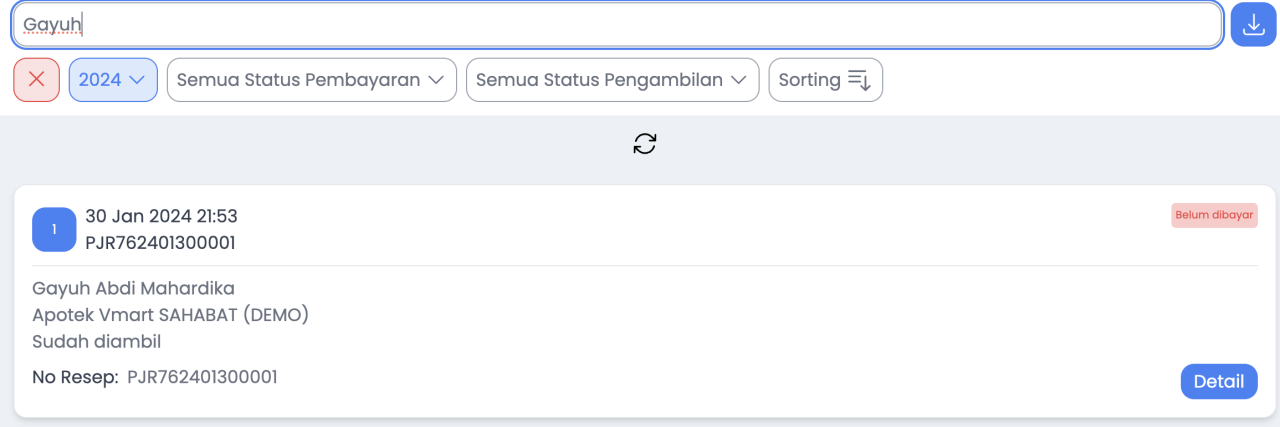The width and height of the screenshot is (1280, 427).
Task: Click the refresh arrows icon
Action: 645,144
